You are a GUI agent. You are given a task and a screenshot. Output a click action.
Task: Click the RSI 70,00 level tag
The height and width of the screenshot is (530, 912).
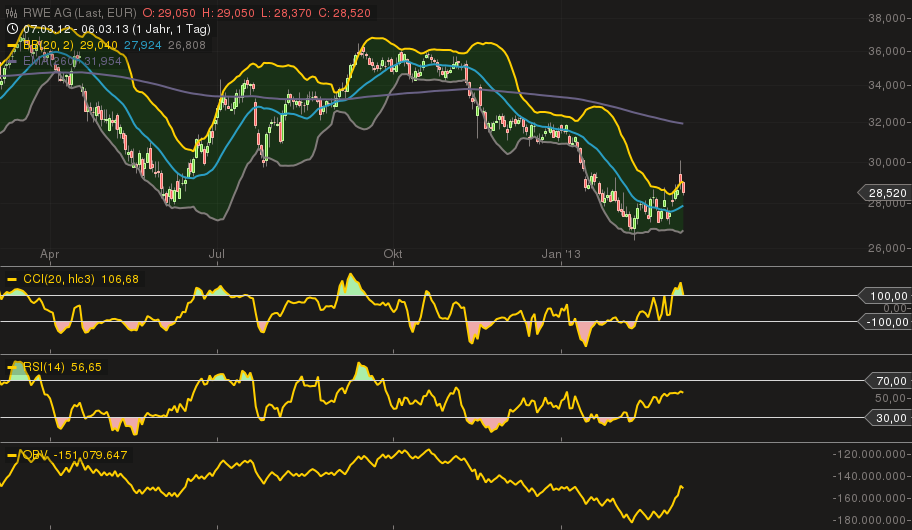(x=889, y=381)
